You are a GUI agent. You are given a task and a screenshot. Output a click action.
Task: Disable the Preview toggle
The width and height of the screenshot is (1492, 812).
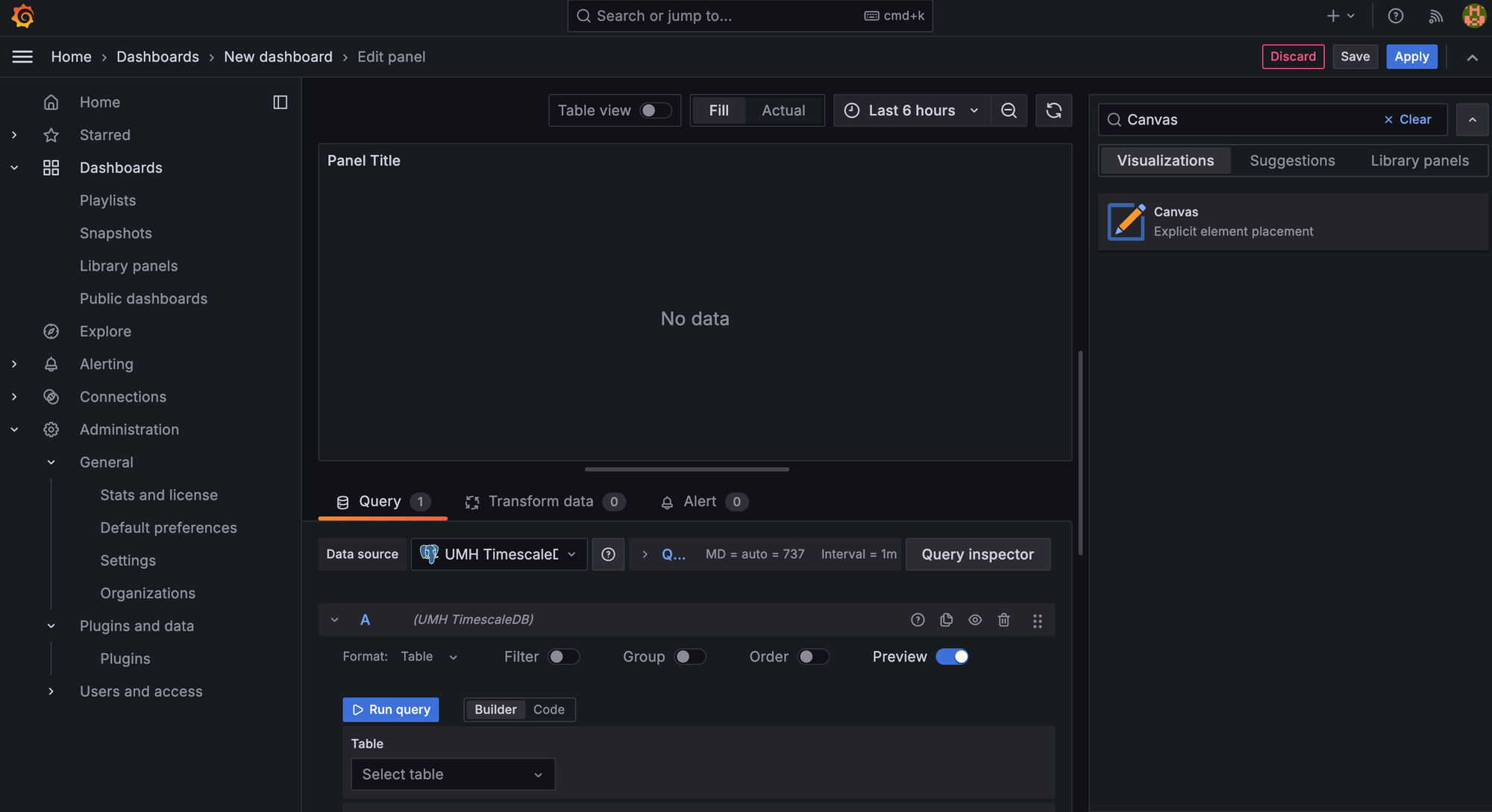tap(952, 657)
